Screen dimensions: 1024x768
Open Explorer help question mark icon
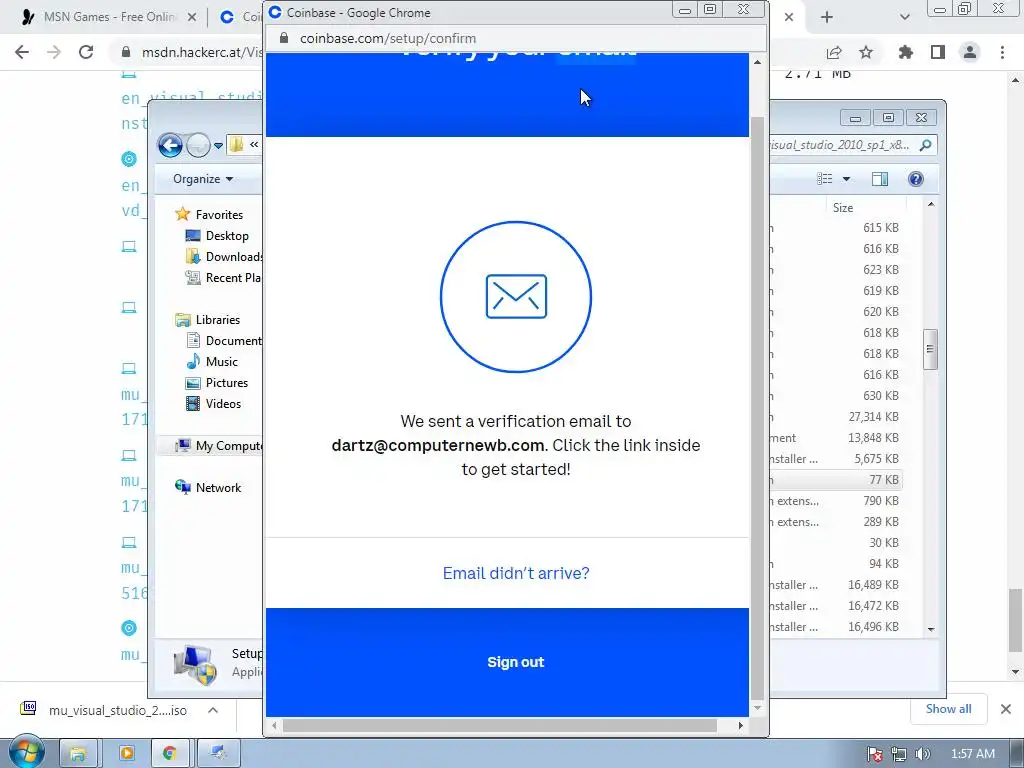tap(916, 179)
